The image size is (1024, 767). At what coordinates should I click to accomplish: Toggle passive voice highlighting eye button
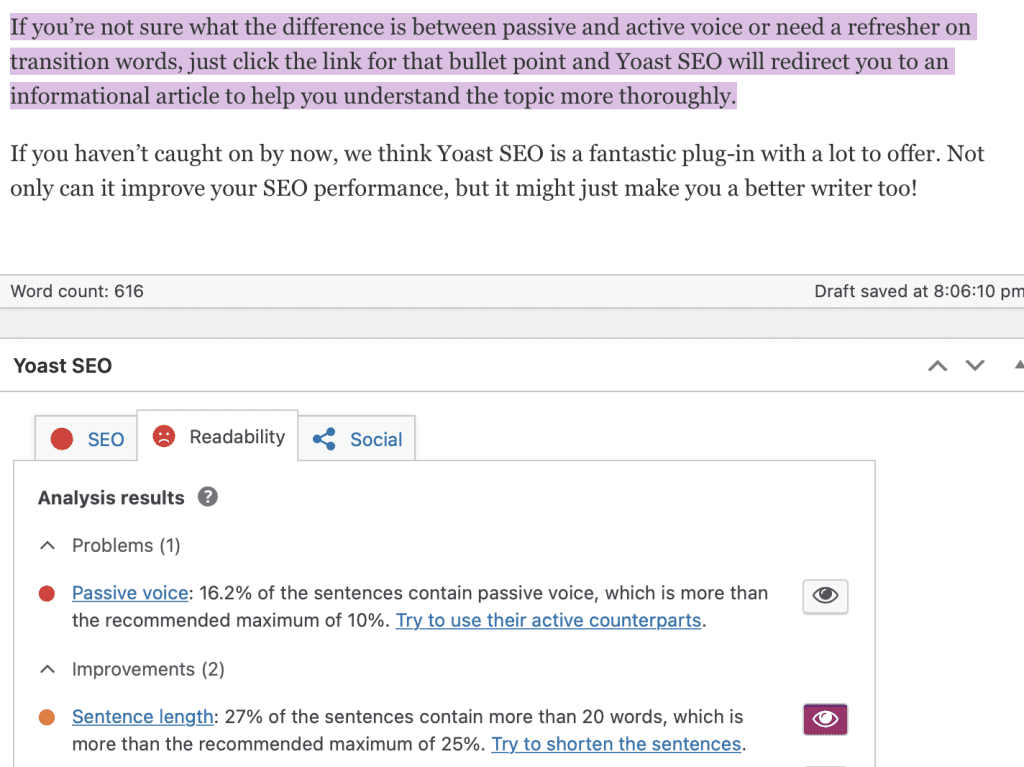tap(825, 596)
